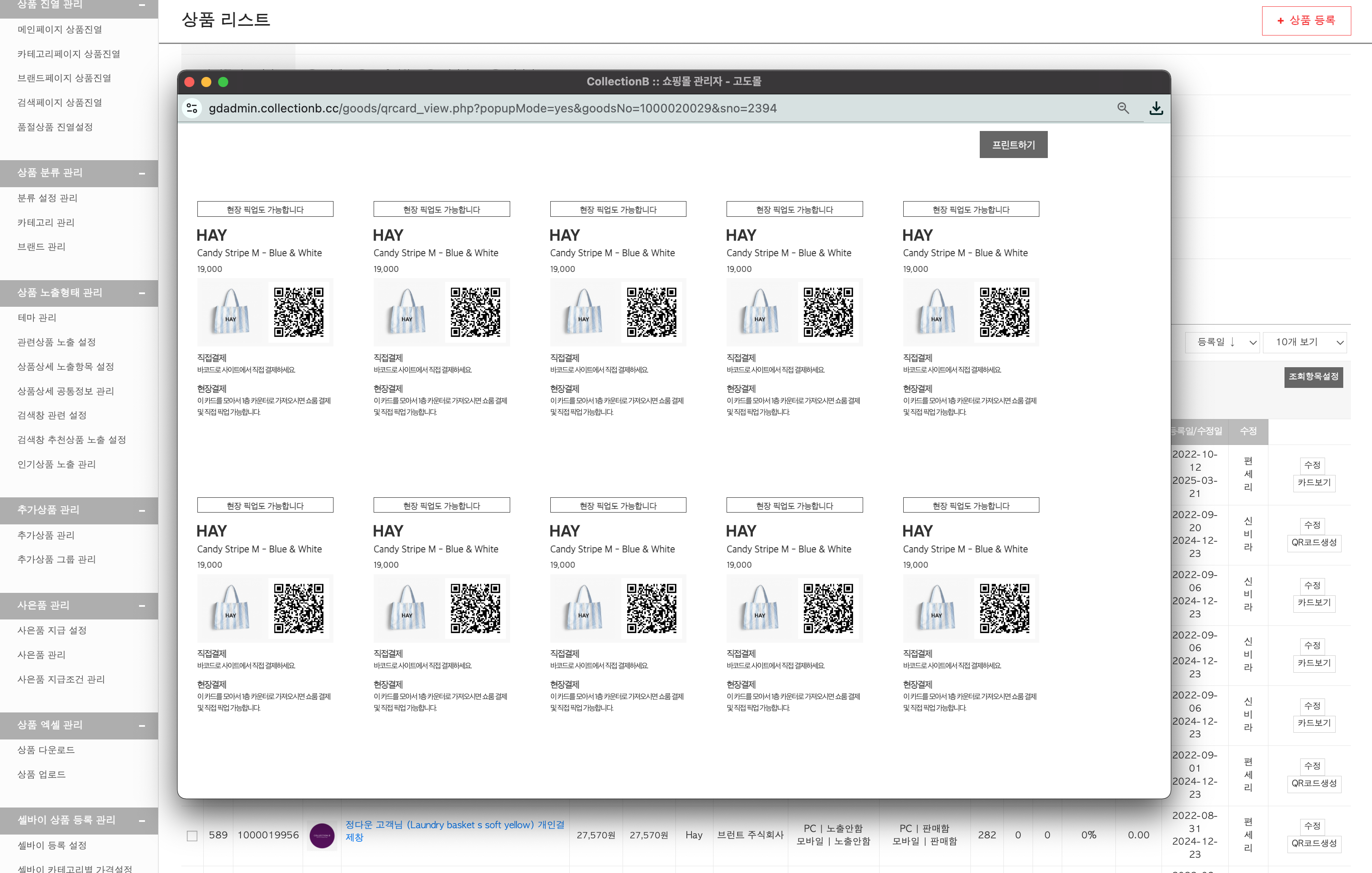1372x873 pixels.
Task: Click the product number 1000019956
Action: tap(268, 835)
